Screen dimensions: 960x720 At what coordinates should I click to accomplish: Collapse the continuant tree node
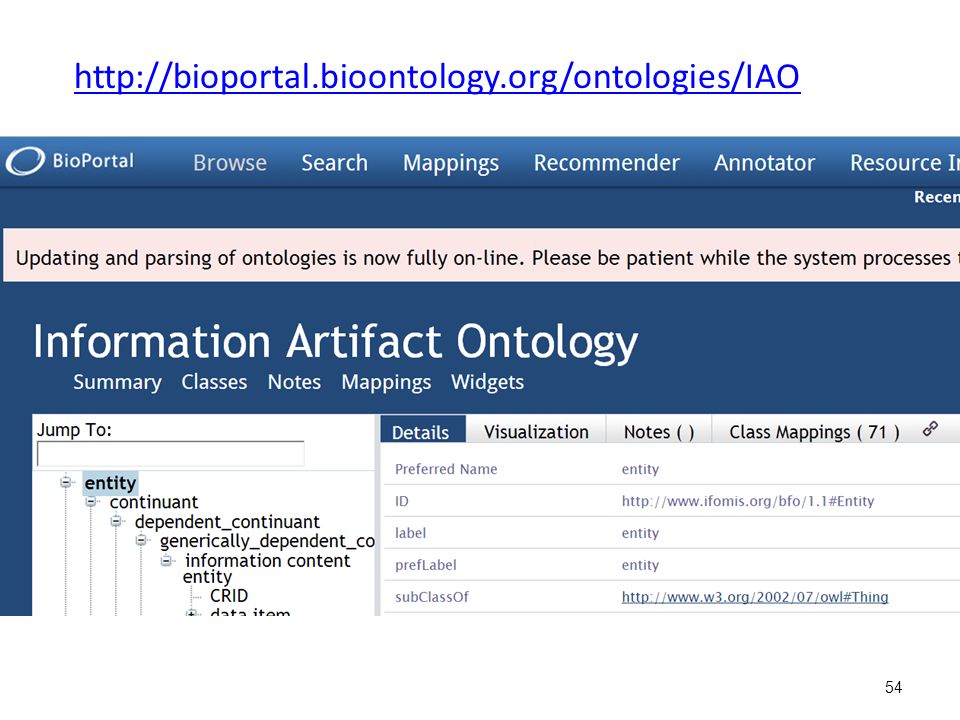click(x=91, y=502)
